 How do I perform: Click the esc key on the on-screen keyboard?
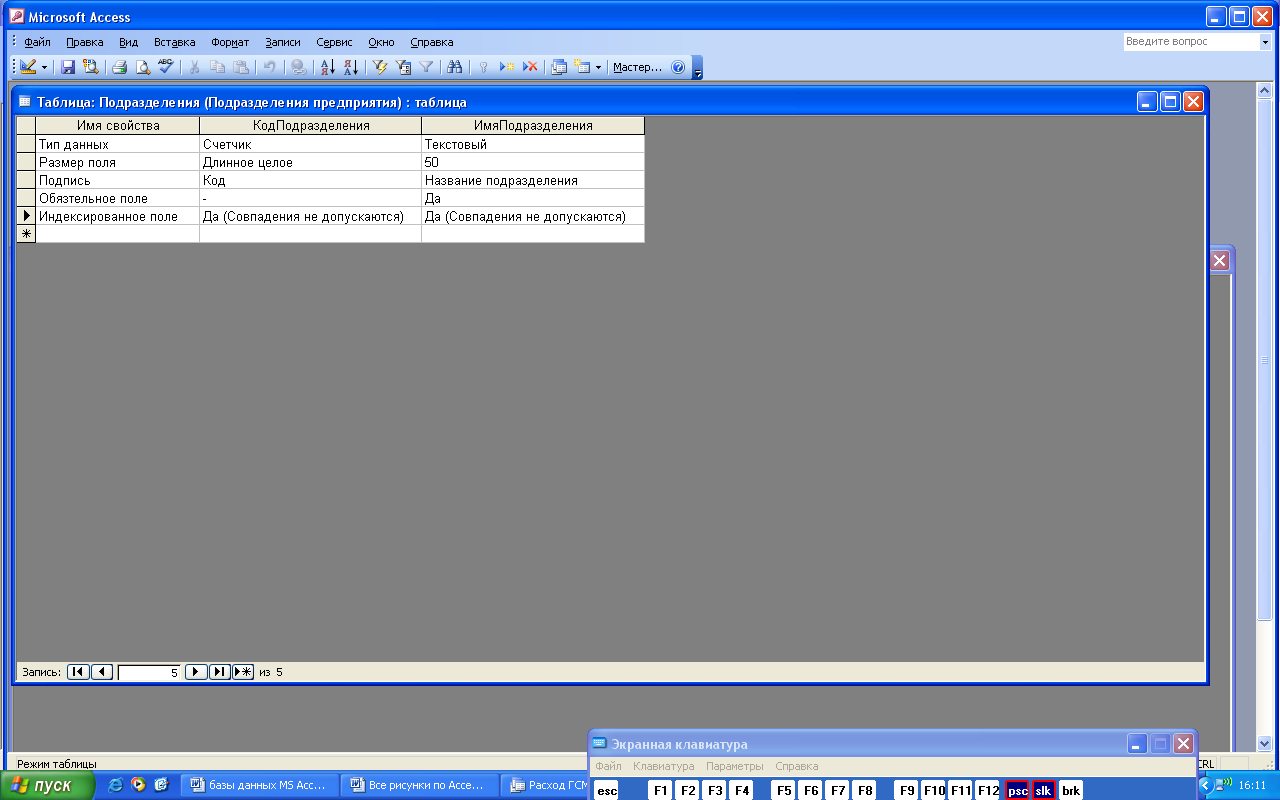coord(607,790)
